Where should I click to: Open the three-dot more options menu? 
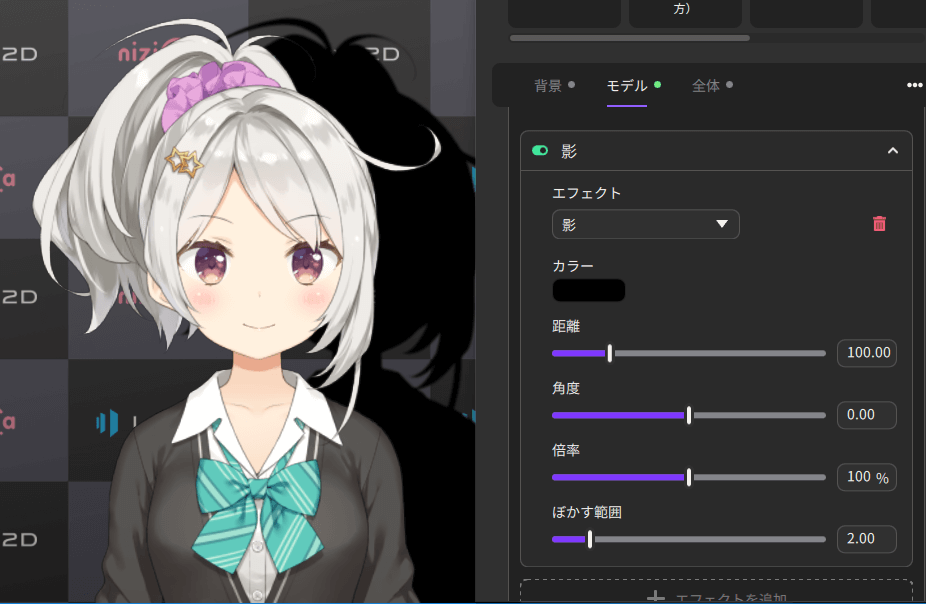click(914, 86)
